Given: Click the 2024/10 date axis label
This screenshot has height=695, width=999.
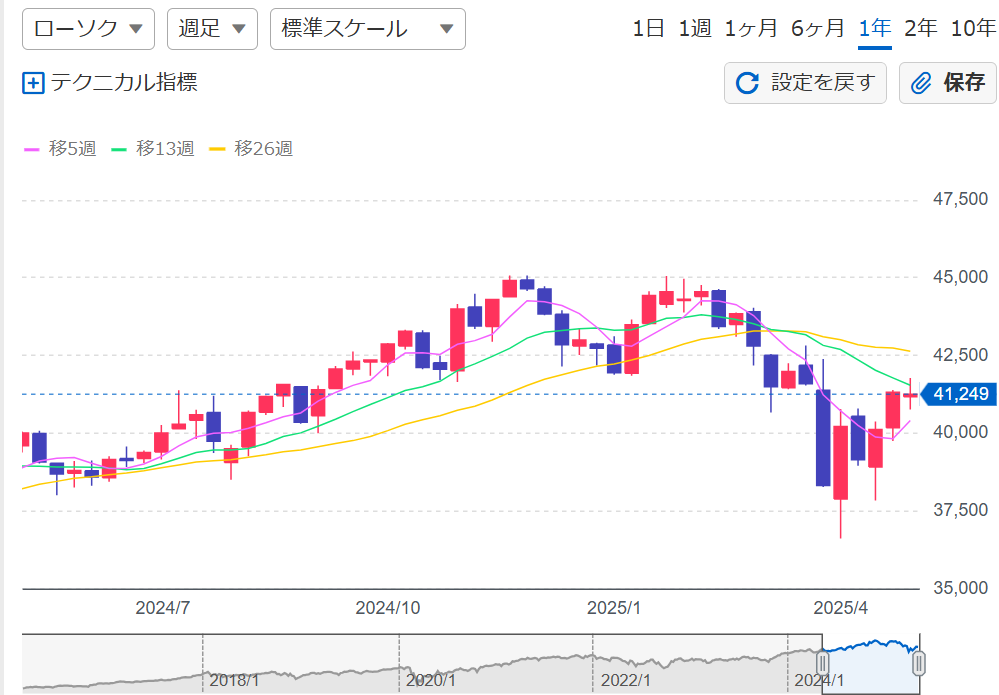Looking at the screenshot, I should click(388, 608).
